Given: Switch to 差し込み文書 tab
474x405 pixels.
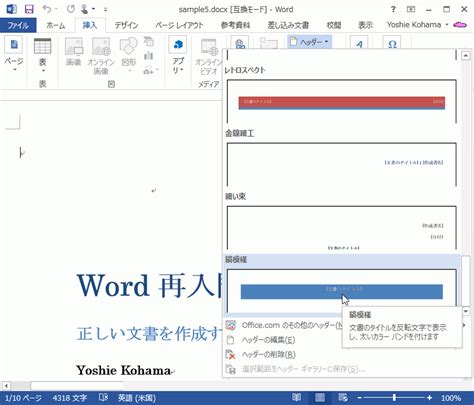Looking at the screenshot, I should 288,25.
